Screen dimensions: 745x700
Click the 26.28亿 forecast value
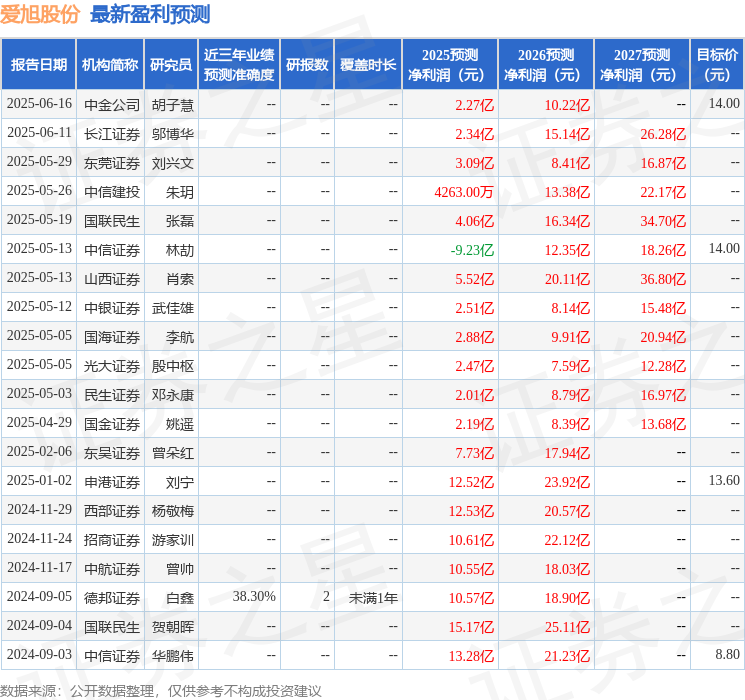coord(663,134)
